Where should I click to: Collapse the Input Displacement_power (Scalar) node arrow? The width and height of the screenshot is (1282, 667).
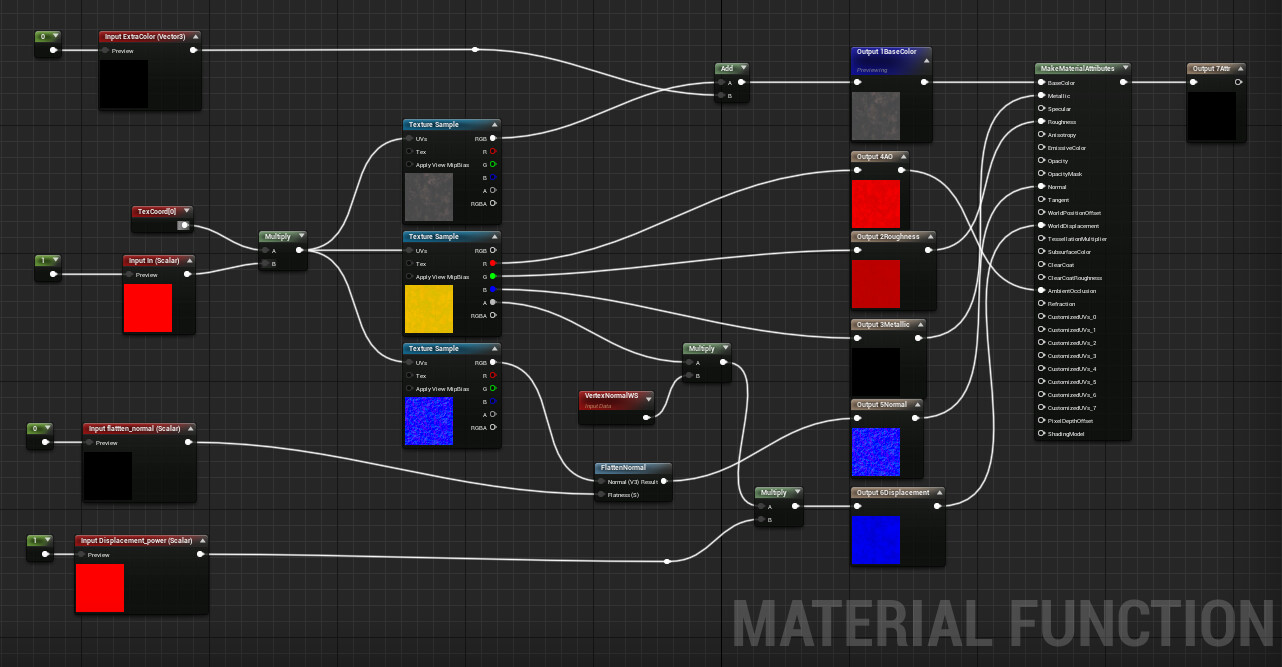(203, 540)
